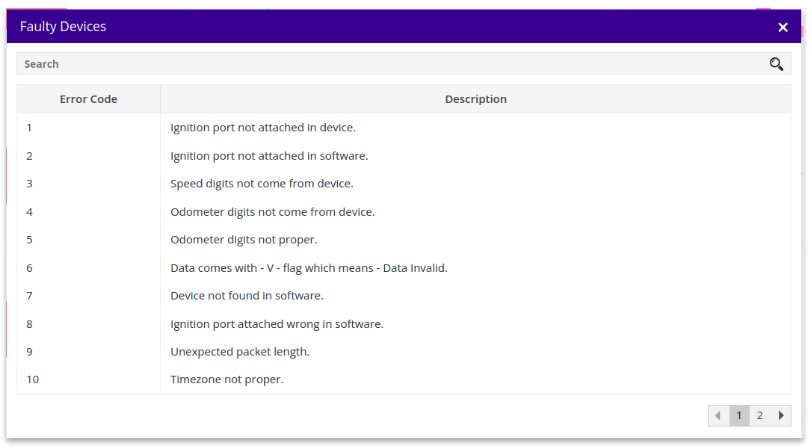Open error code 2 link
The width and height of the screenshot is (811, 447).
point(30,155)
